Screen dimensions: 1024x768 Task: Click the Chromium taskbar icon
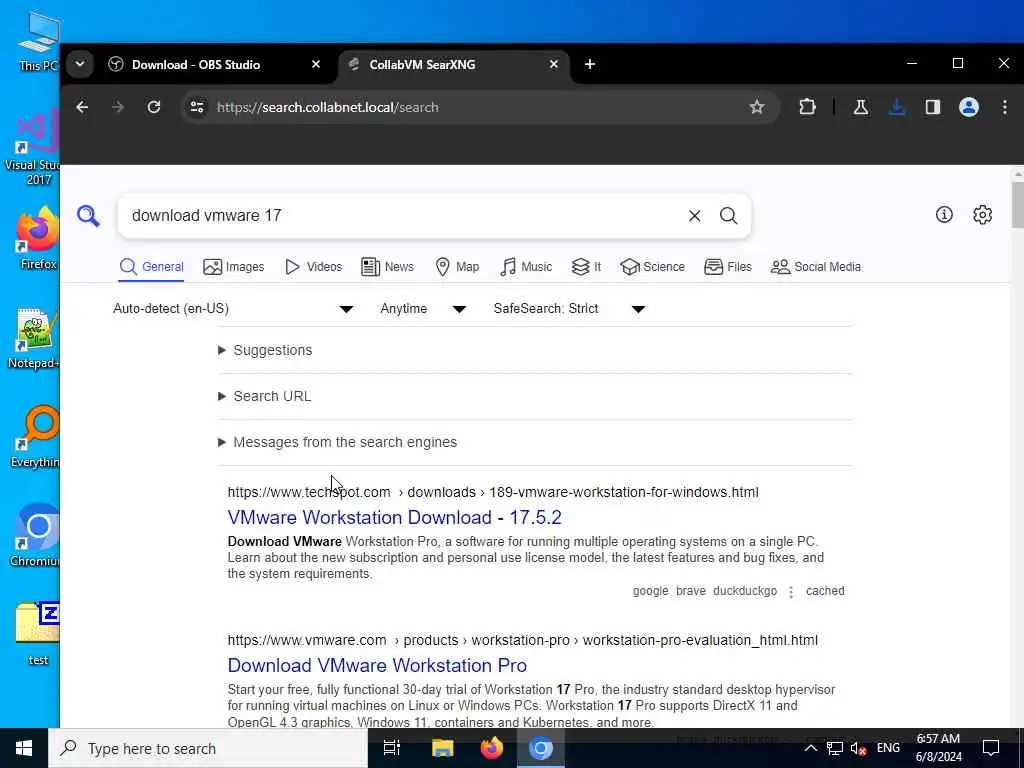[541, 748]
